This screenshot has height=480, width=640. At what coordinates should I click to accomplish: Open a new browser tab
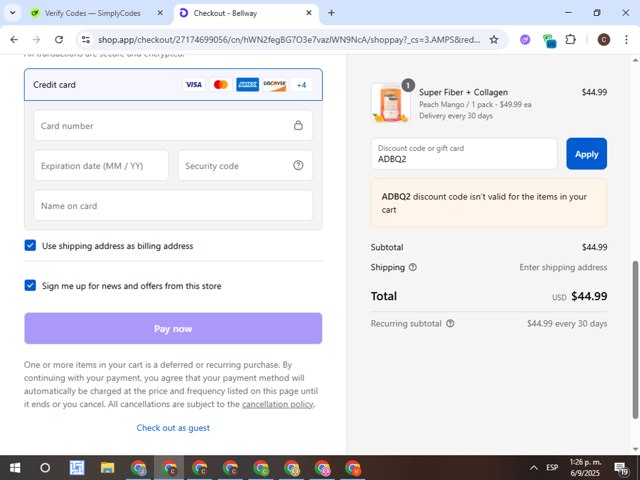tap(331, 13)
